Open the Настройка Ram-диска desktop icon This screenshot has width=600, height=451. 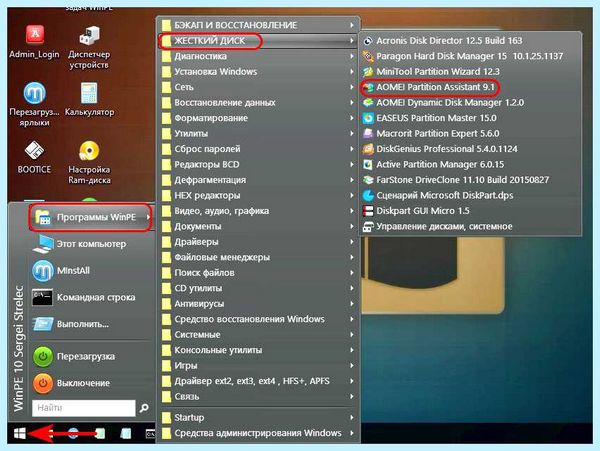(89, 162)
